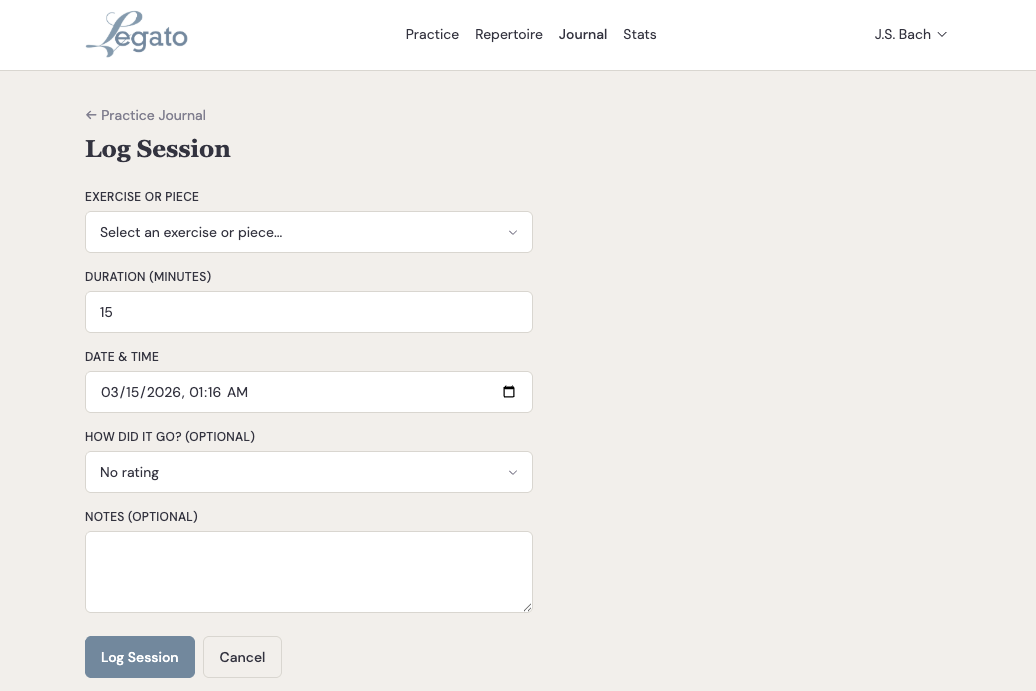Cancel the session form
This screenshot has height=691, width=1036.
click(242, 657)
